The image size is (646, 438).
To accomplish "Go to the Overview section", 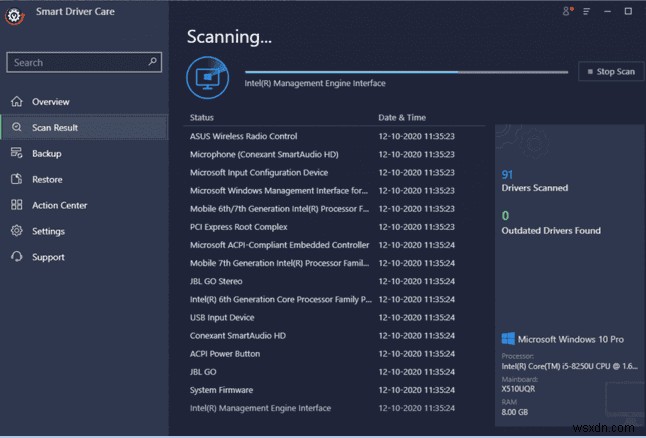I will [x=50, y=102].
